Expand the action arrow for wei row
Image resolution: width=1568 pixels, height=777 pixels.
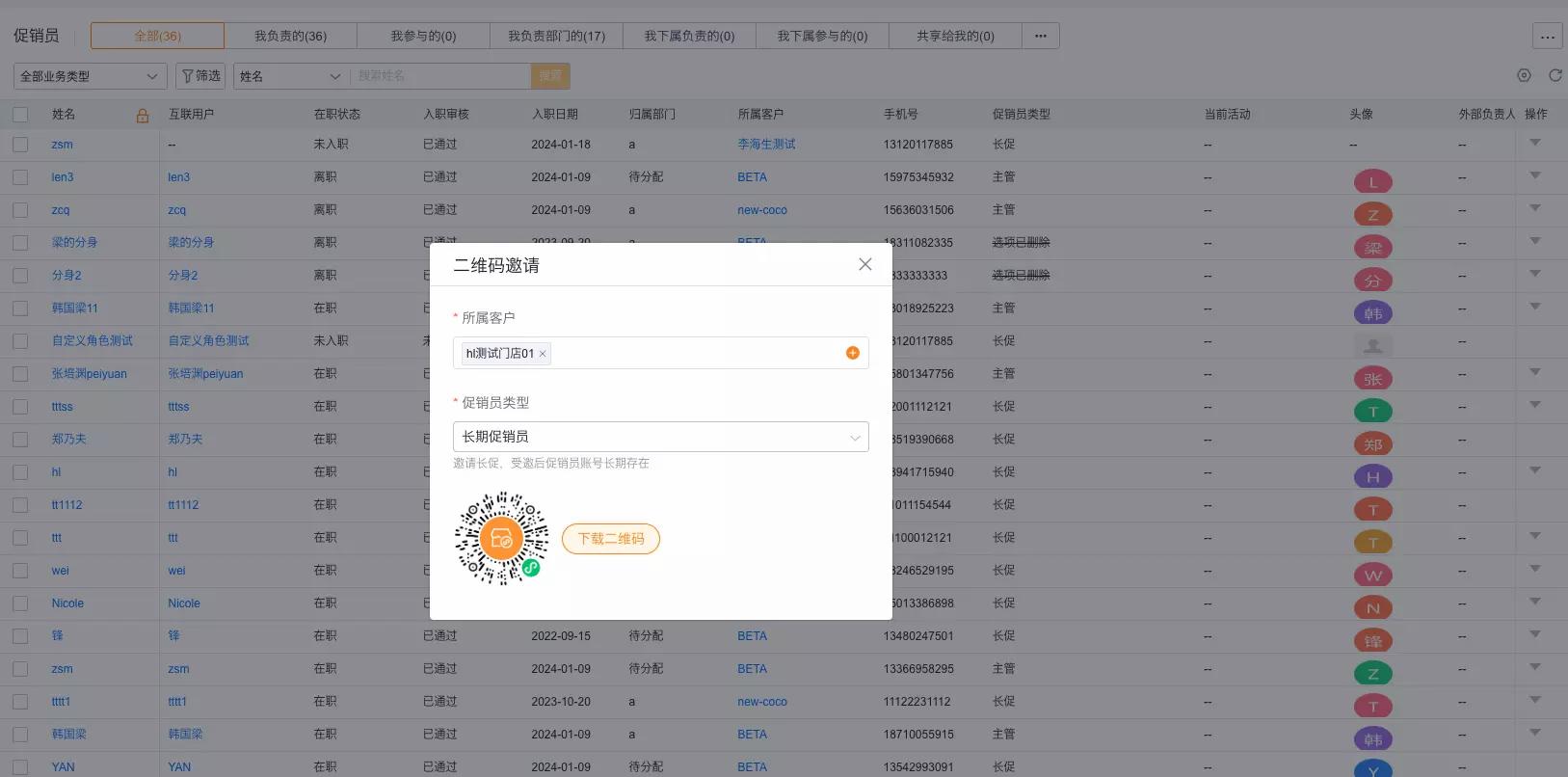pos(1535,569)
